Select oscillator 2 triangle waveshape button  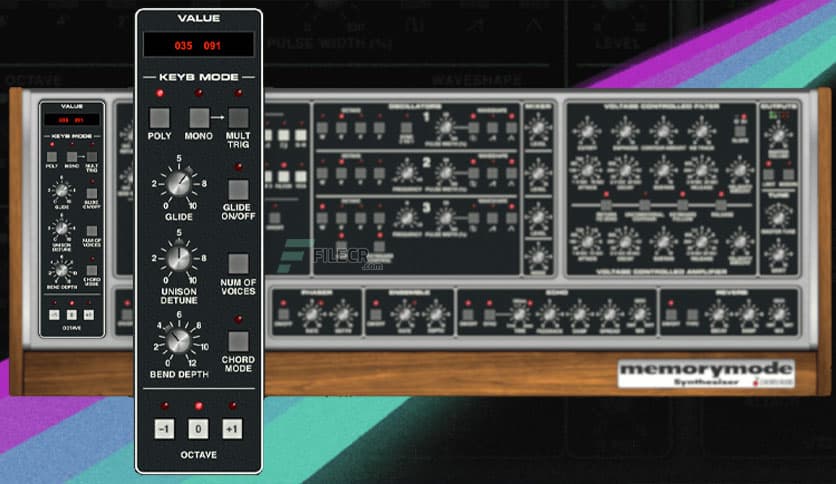pos(511,173)
